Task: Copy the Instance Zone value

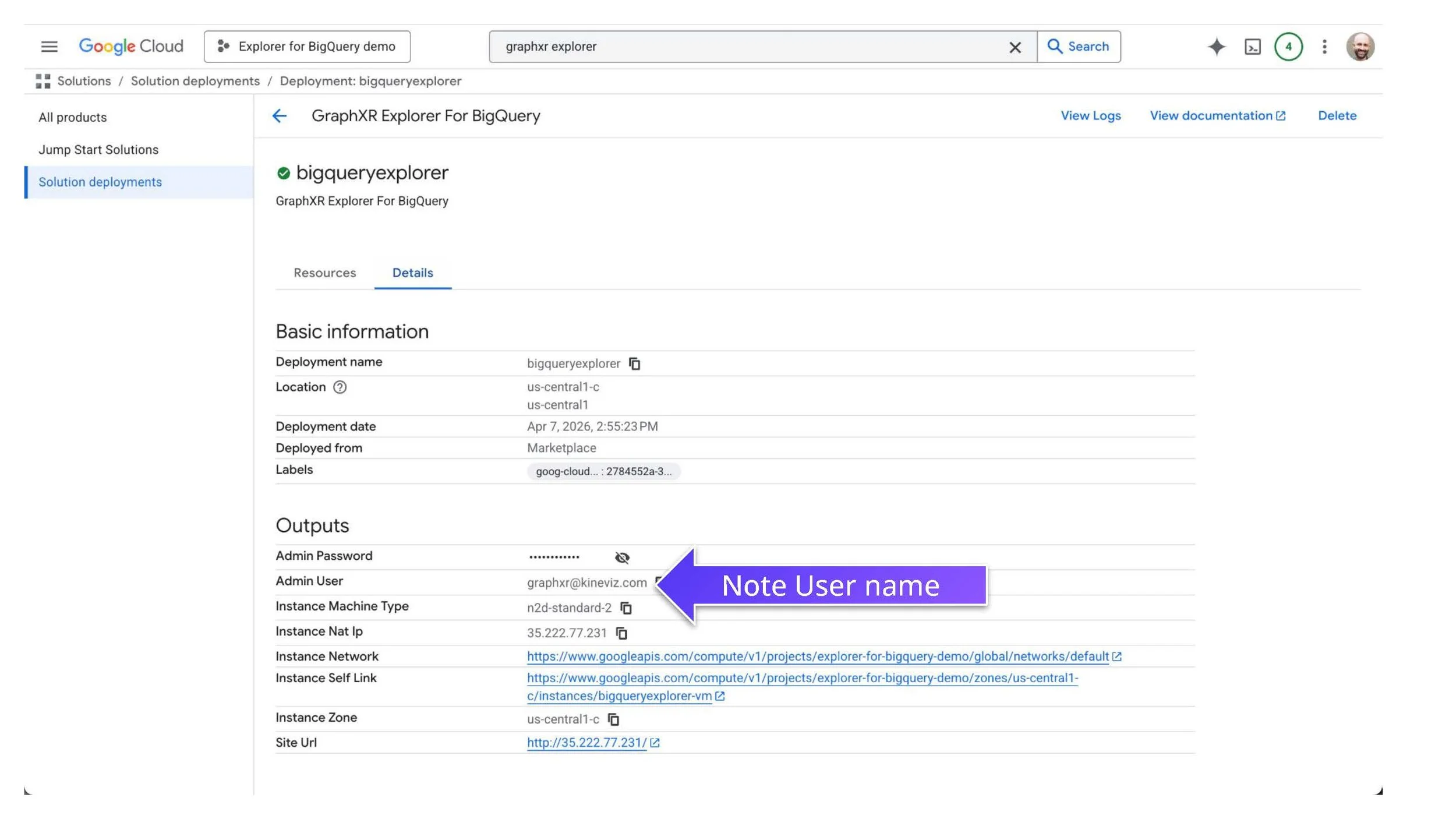Action: point(613,719)
